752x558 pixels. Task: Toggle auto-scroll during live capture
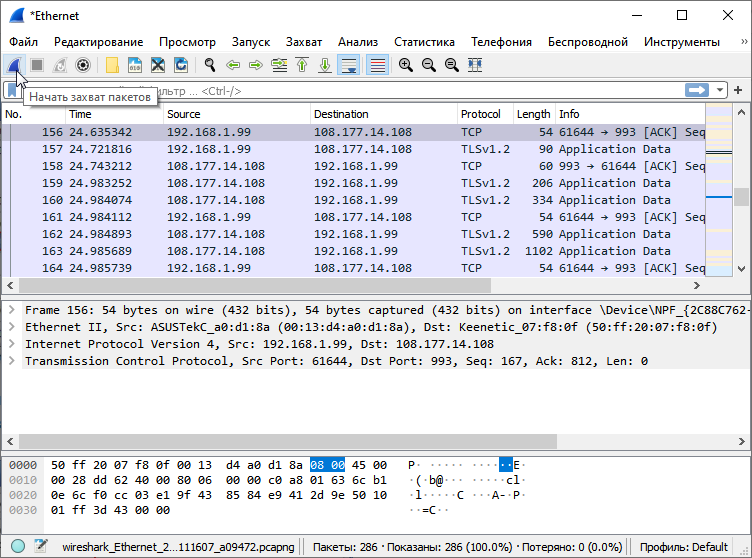point(348,65)
